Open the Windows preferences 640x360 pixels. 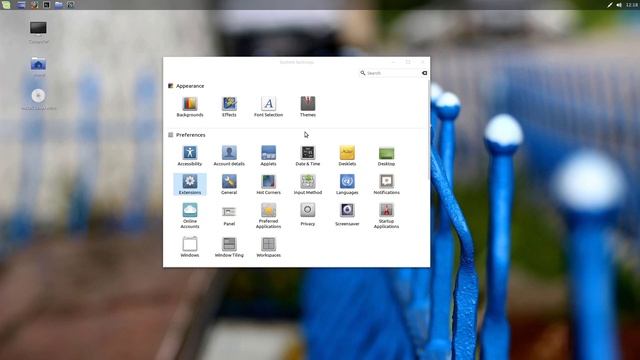[190, 247]
